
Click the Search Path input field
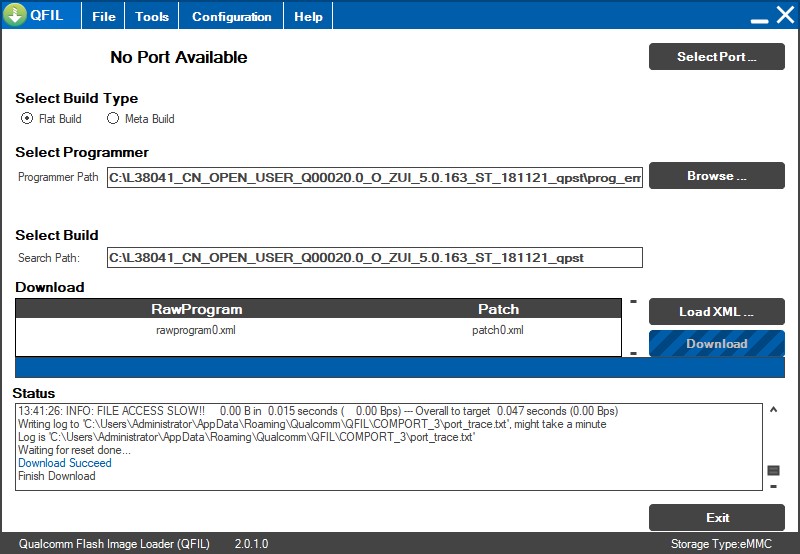coord(374,257)
